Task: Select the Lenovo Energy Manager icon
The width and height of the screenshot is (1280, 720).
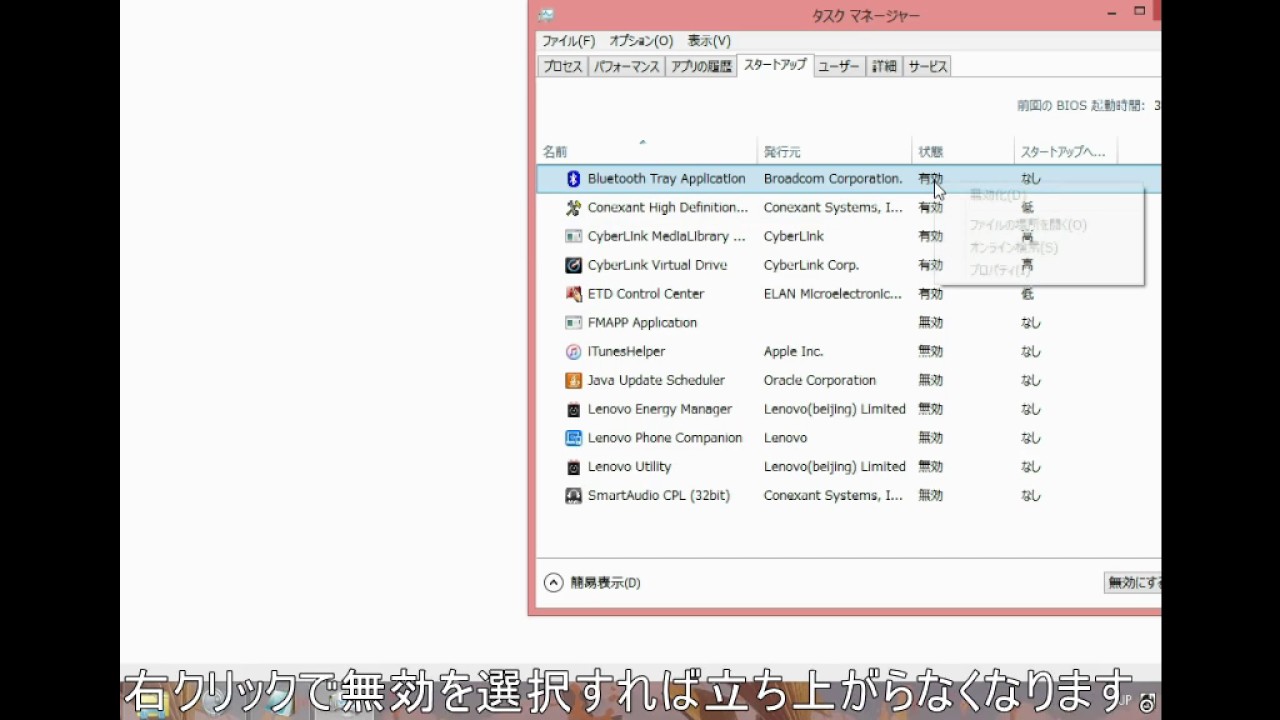Action: point(573,409)
